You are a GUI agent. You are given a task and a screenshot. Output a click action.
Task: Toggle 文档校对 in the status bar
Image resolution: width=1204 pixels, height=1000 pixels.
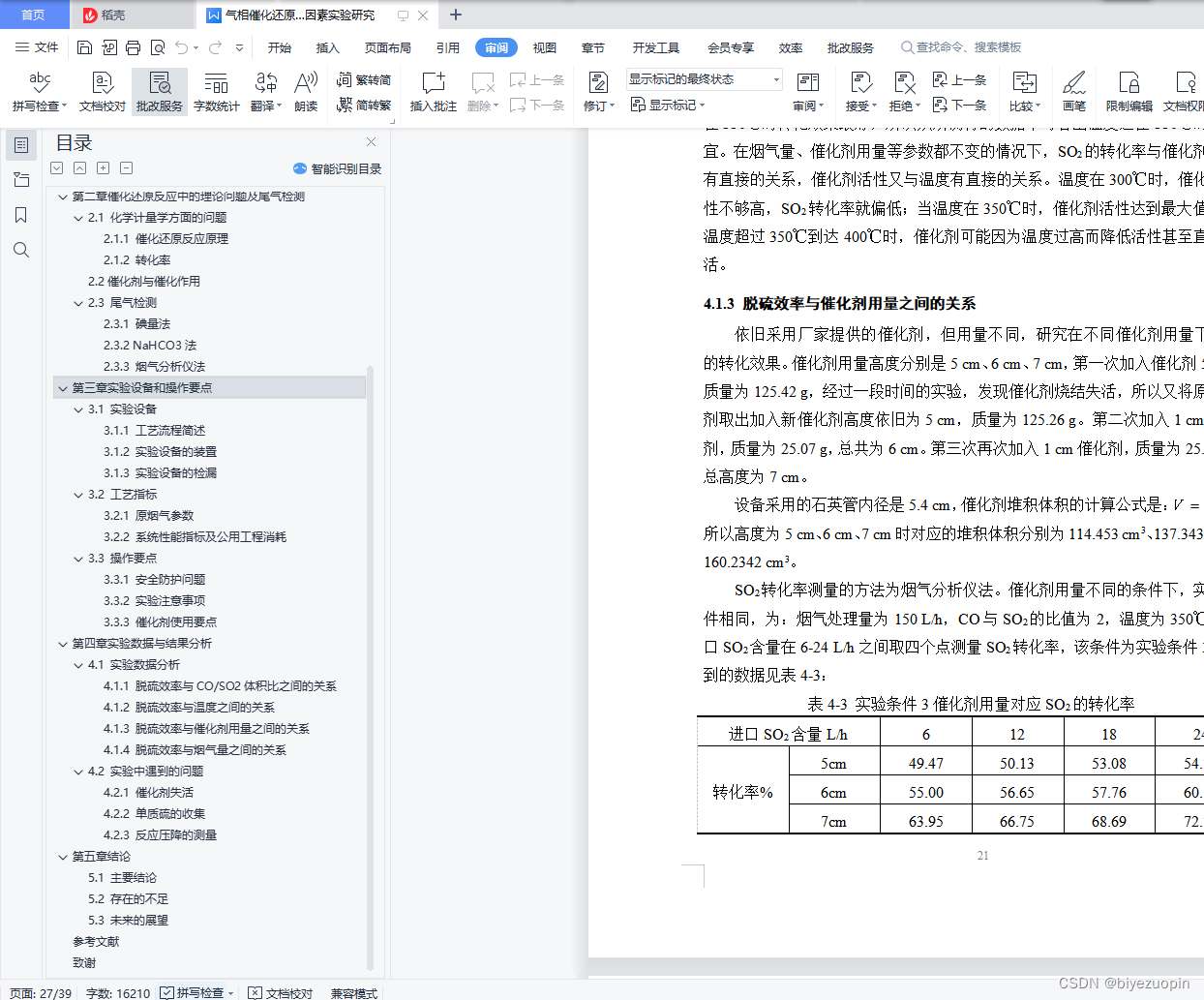point(281,992)
